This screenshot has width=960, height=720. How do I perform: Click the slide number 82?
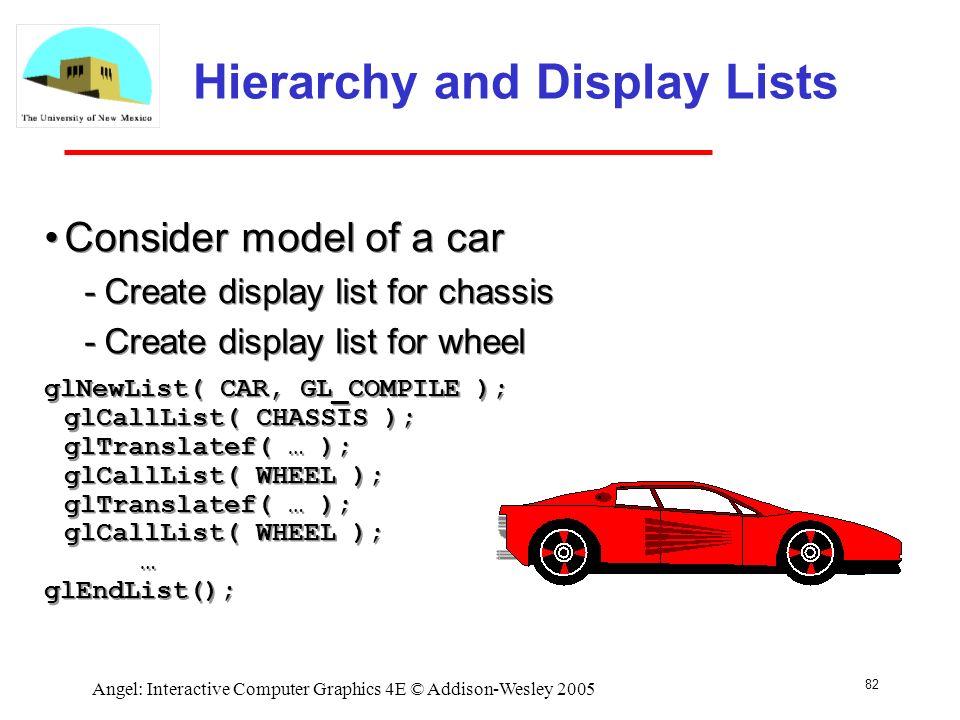[872, 684]
